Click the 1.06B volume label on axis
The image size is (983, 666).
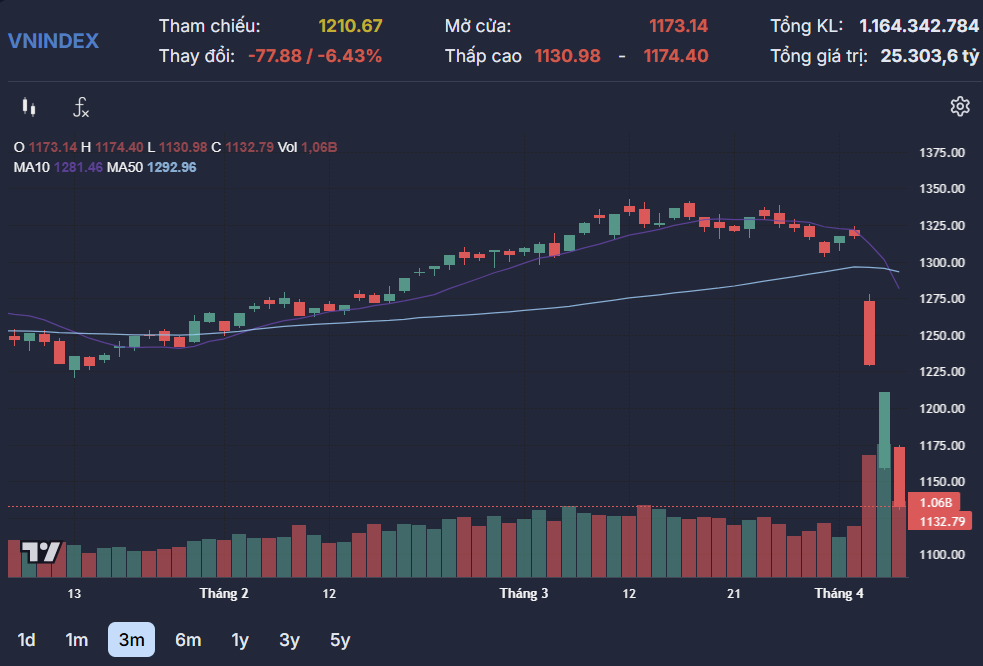[x=935, y=503]
